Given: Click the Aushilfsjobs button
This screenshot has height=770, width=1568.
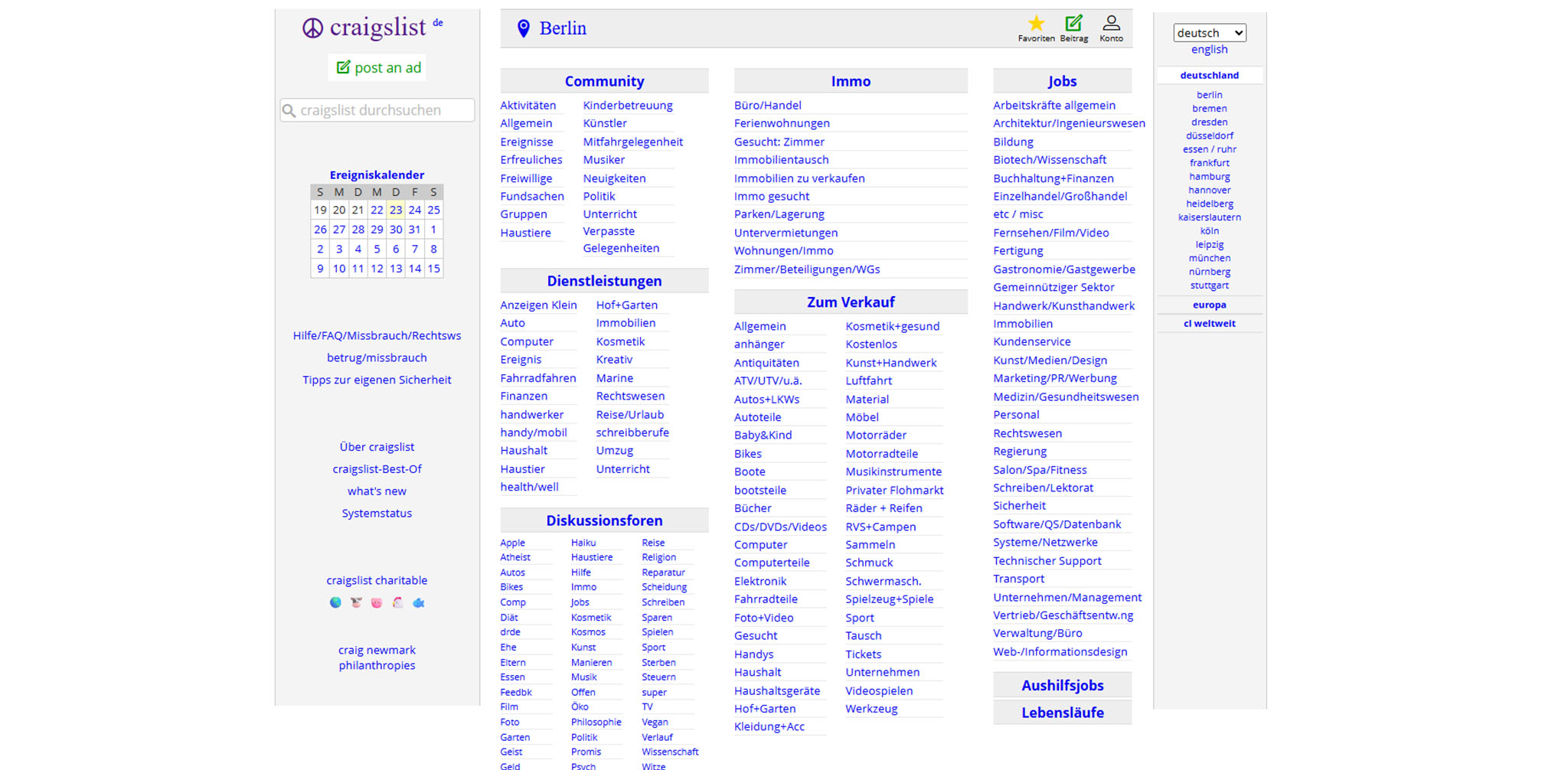Looking at the screenshot, I should click(x=1062, y=685).
